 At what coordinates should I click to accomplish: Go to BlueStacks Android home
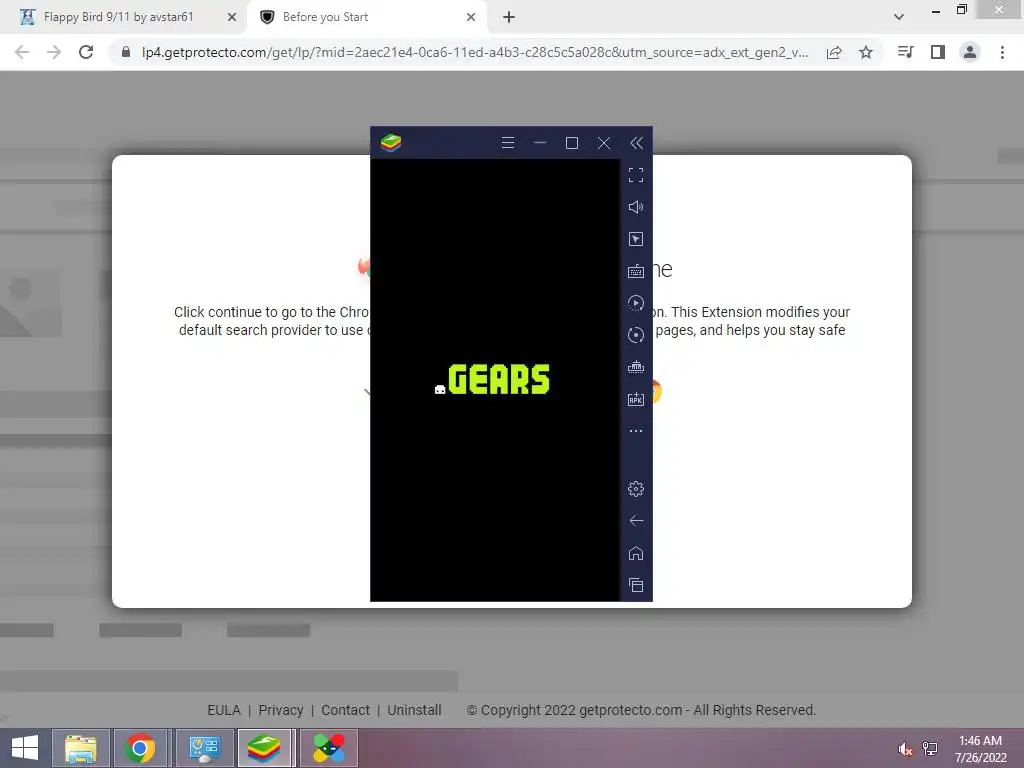coord(636,553)
